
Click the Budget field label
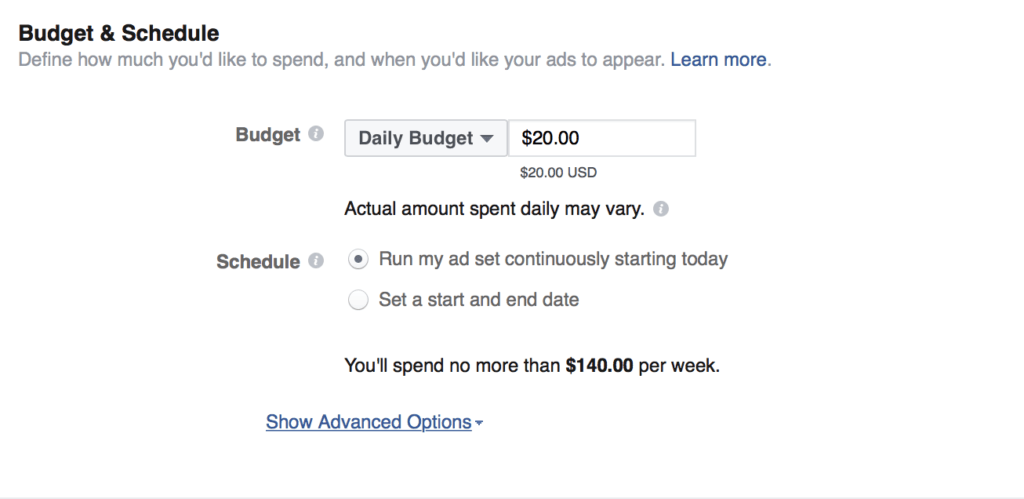(268, 135)
